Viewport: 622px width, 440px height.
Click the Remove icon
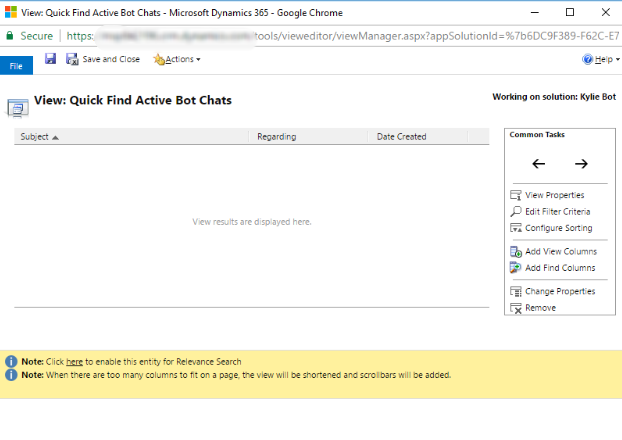(x=516, y=308)
